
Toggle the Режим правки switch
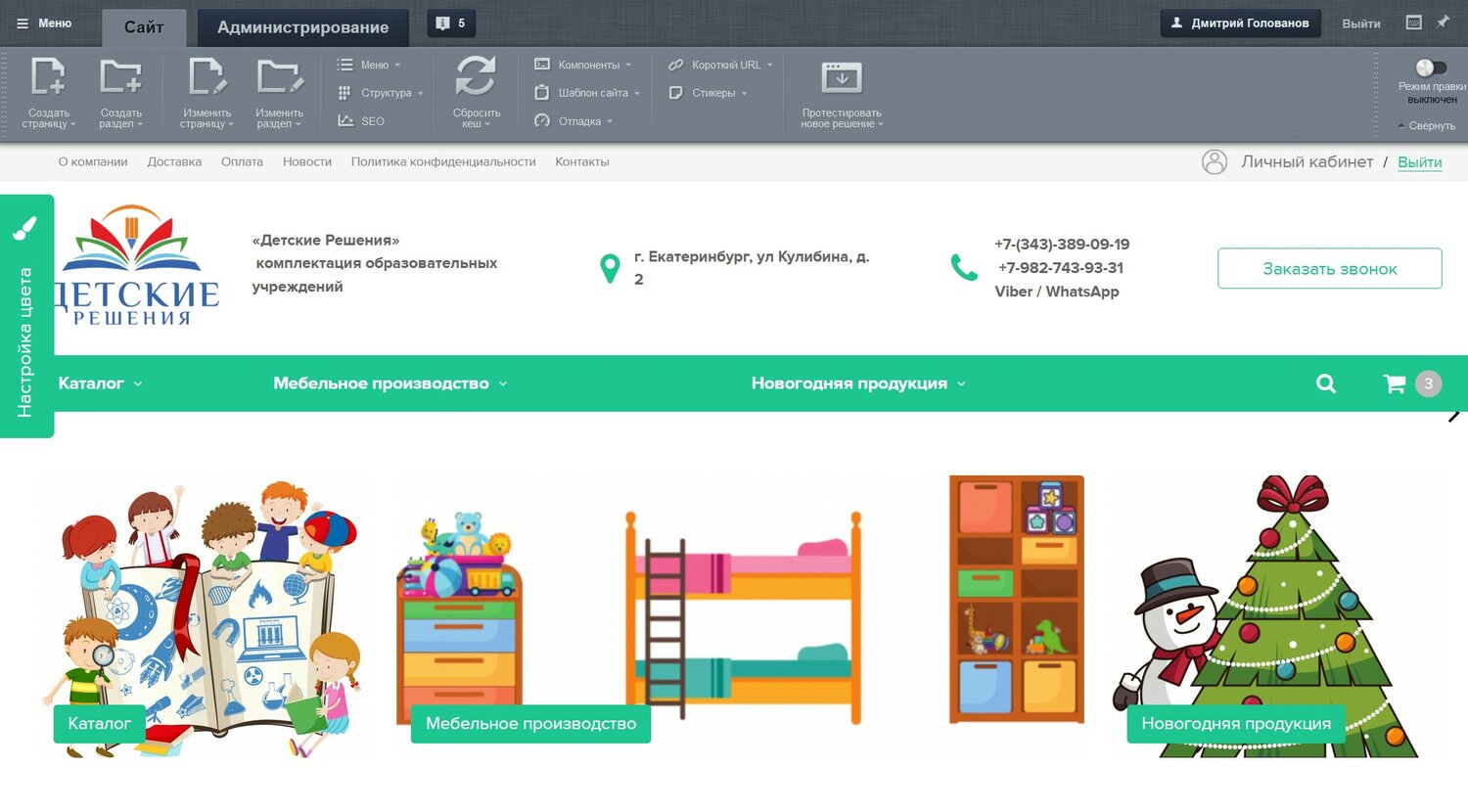pyautogui.click(x=1431, y=68)
